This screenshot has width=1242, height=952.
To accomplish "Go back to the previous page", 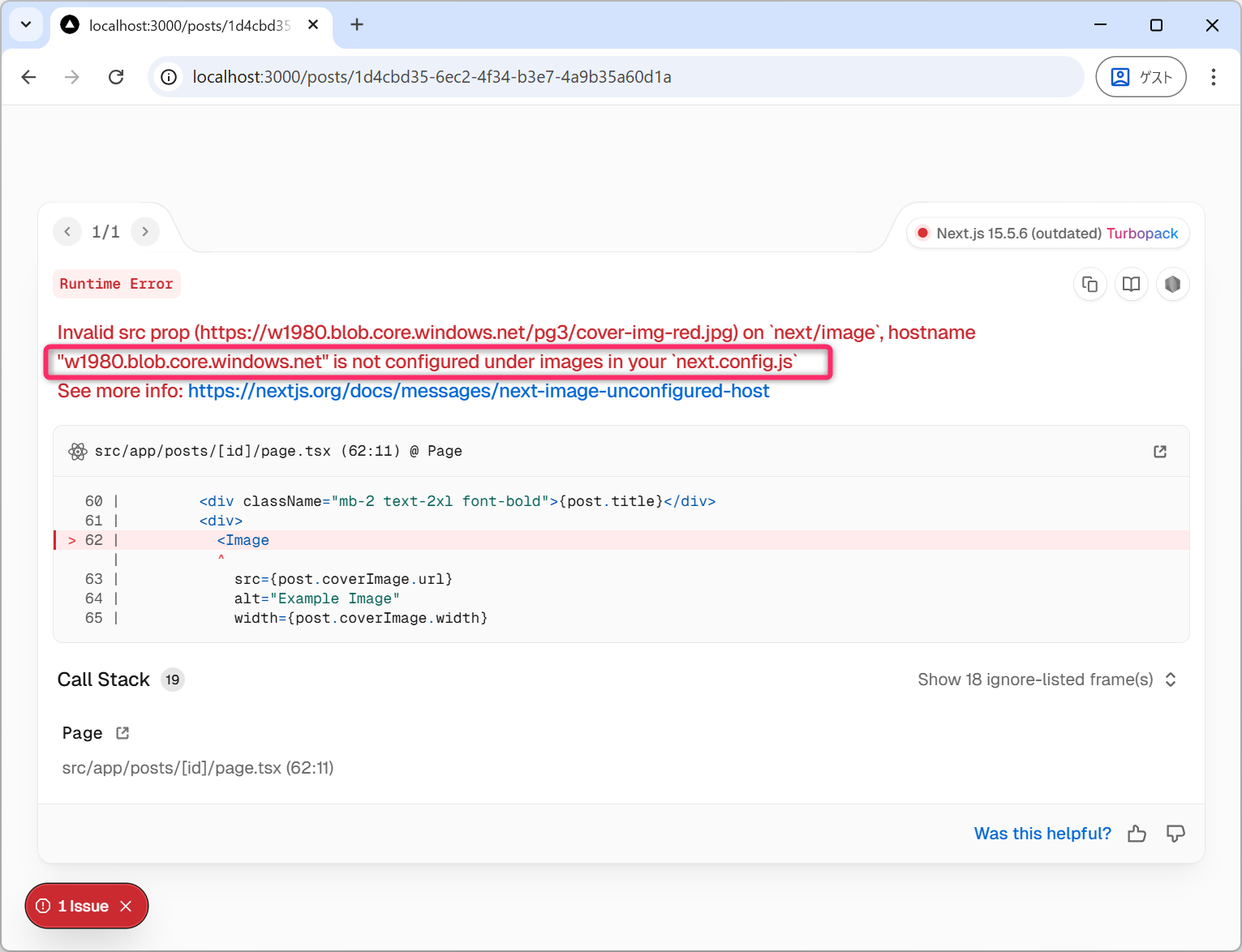I will (x=29, y=77).
